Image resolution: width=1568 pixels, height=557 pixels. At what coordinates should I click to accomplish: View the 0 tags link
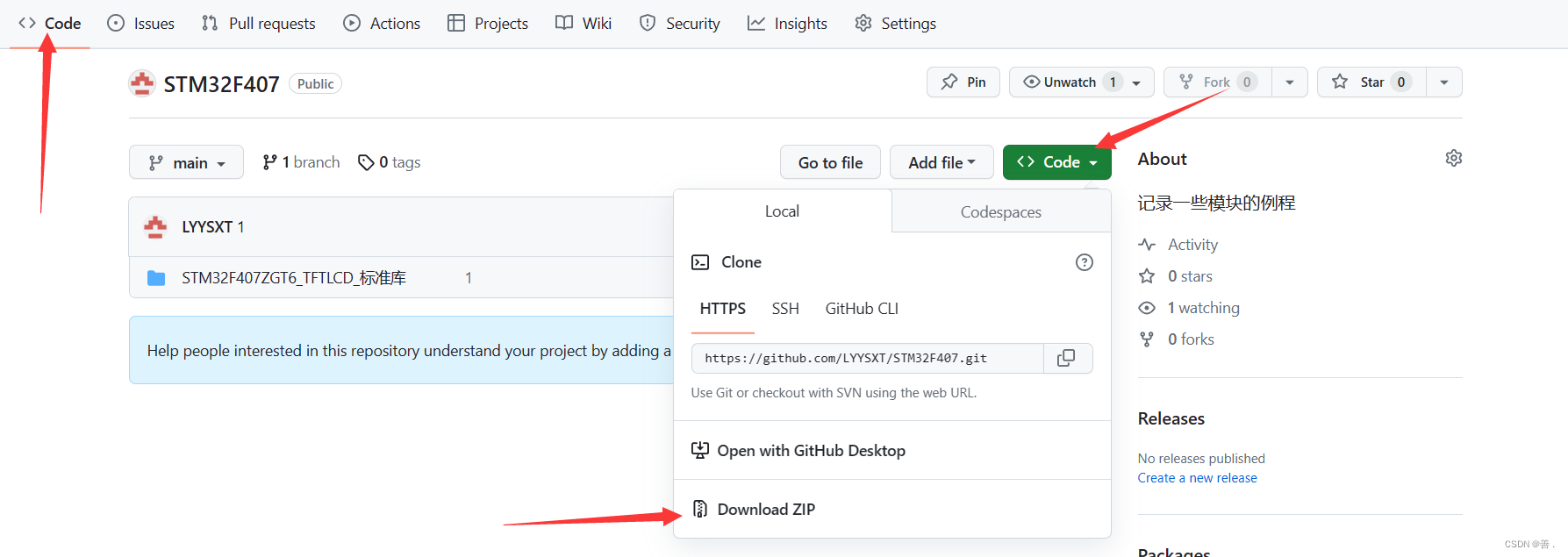click(x=390, y=162)
